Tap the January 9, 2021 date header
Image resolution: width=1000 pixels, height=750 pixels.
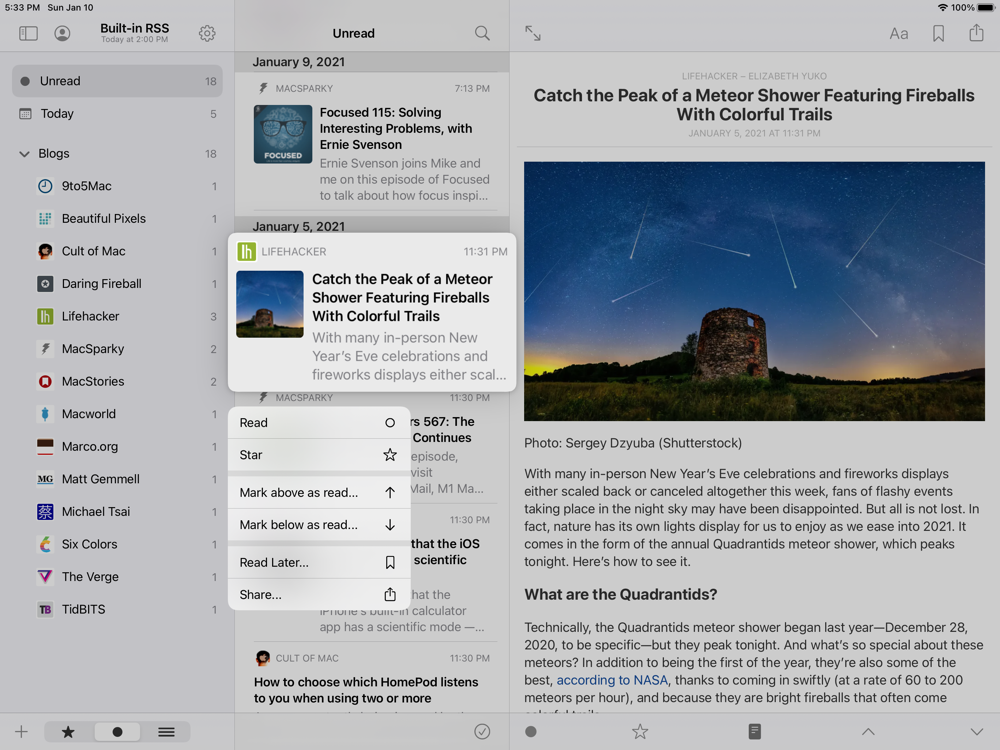(298, 62)
